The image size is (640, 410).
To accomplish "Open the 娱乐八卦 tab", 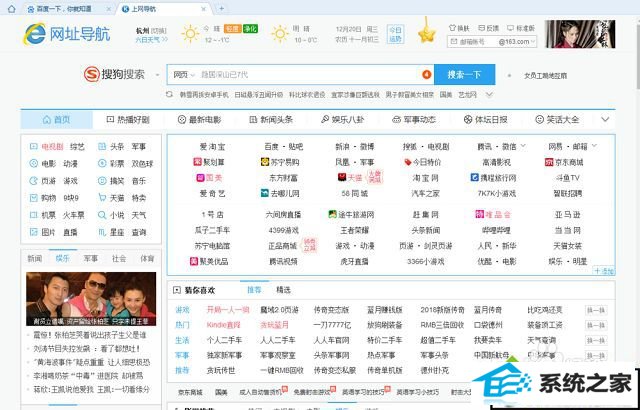I will click(x=342, y=120).
